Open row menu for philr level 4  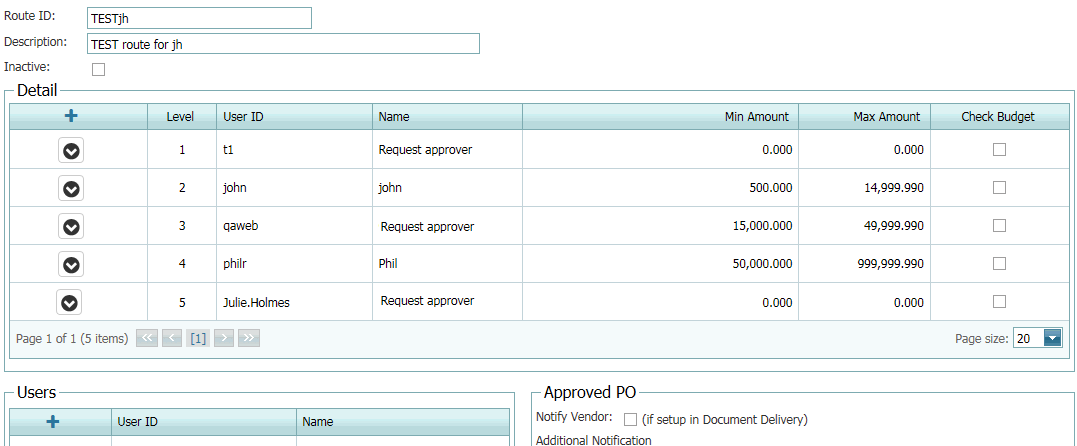71,265
